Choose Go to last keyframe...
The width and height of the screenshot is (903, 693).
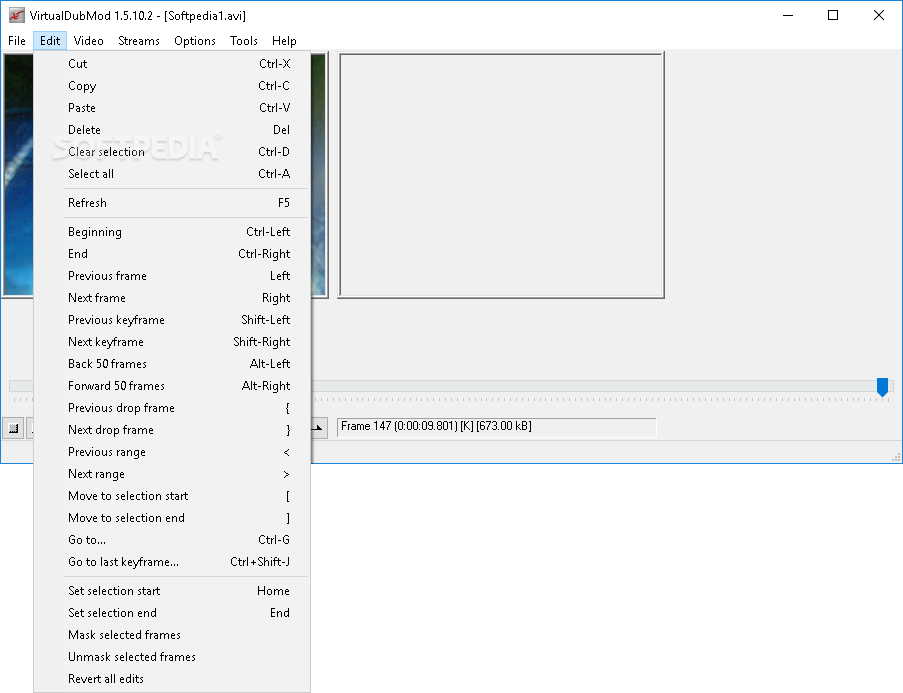[172, 562]
